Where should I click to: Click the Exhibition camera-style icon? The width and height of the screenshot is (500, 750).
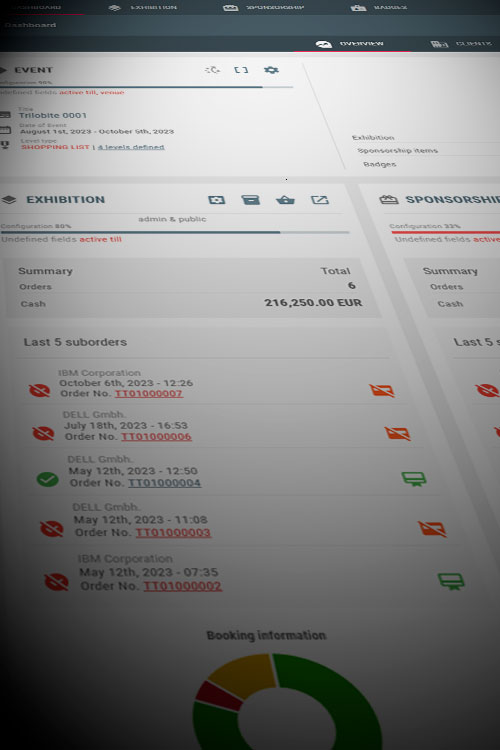[x=217, y=200]
